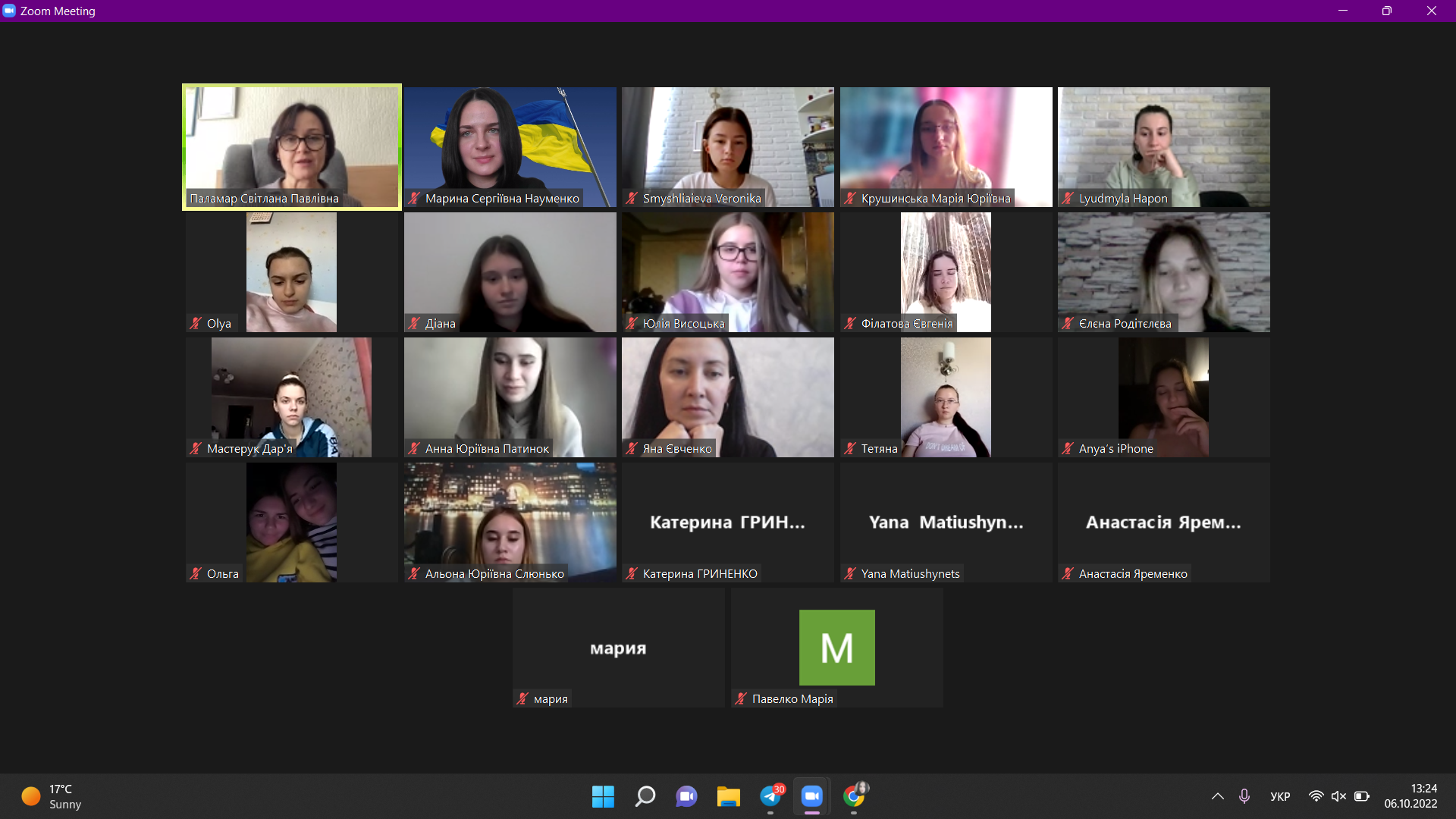
Task: Click the microphone icon in the system tray
Action: point(1244,796)
